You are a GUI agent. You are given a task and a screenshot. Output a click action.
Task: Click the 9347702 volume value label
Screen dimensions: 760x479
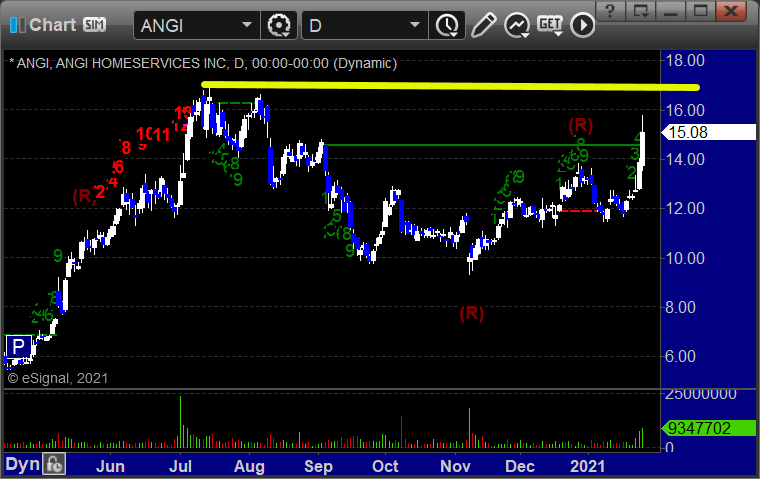pos(709,429)
